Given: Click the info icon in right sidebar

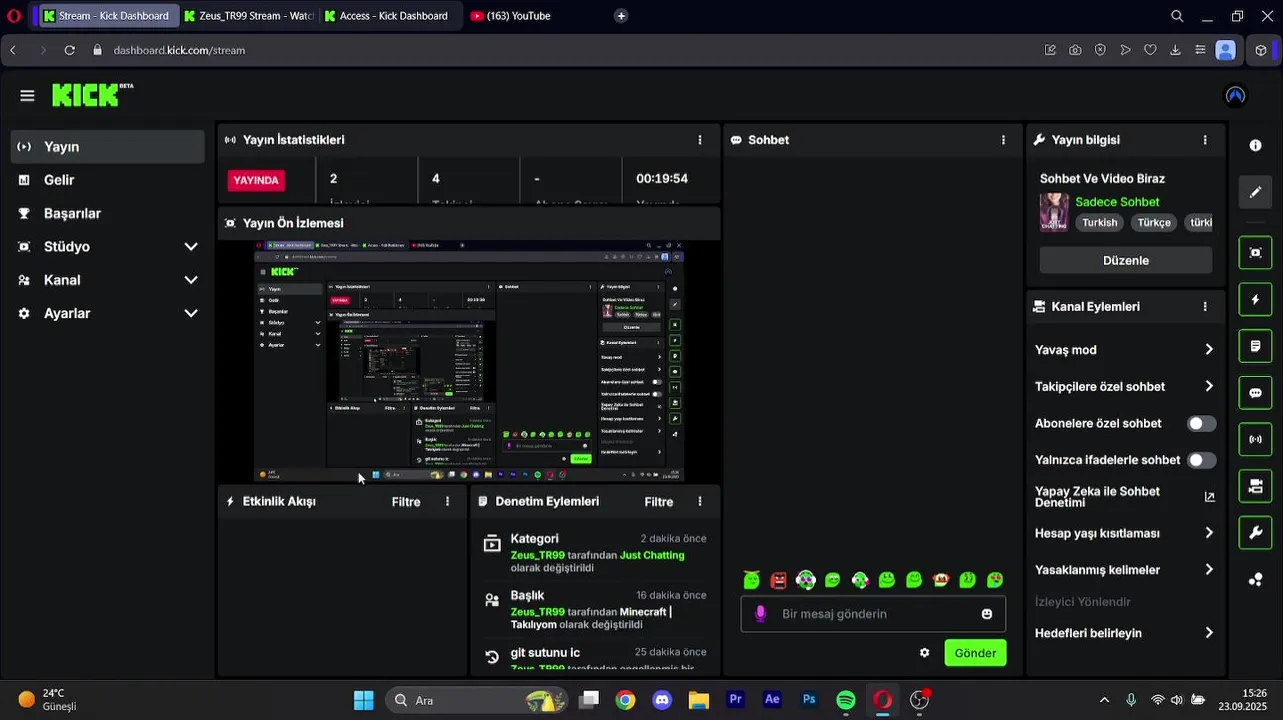Looking at the screenshot, I should 1255,145.
